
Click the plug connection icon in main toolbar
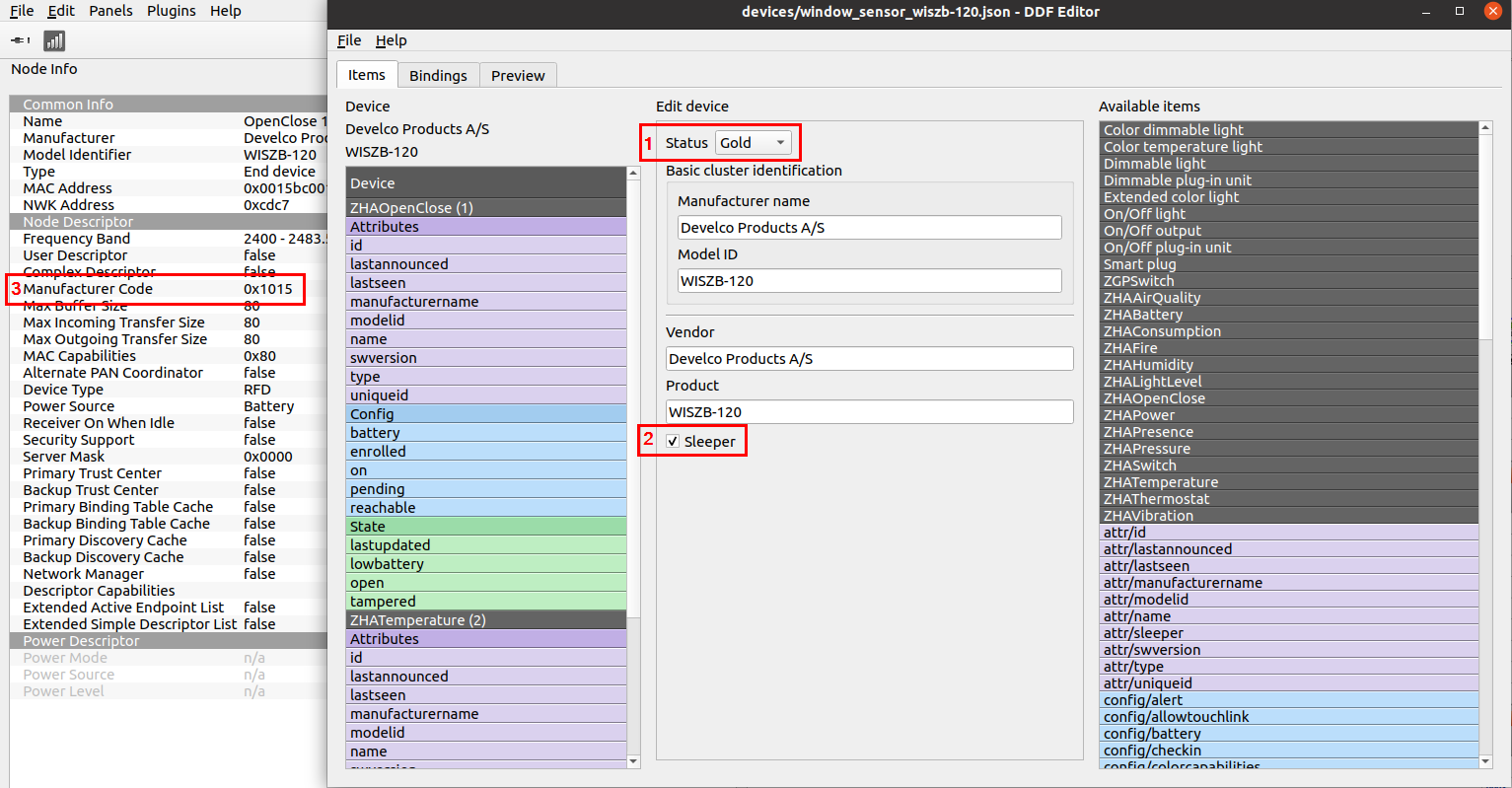(20, 40)
